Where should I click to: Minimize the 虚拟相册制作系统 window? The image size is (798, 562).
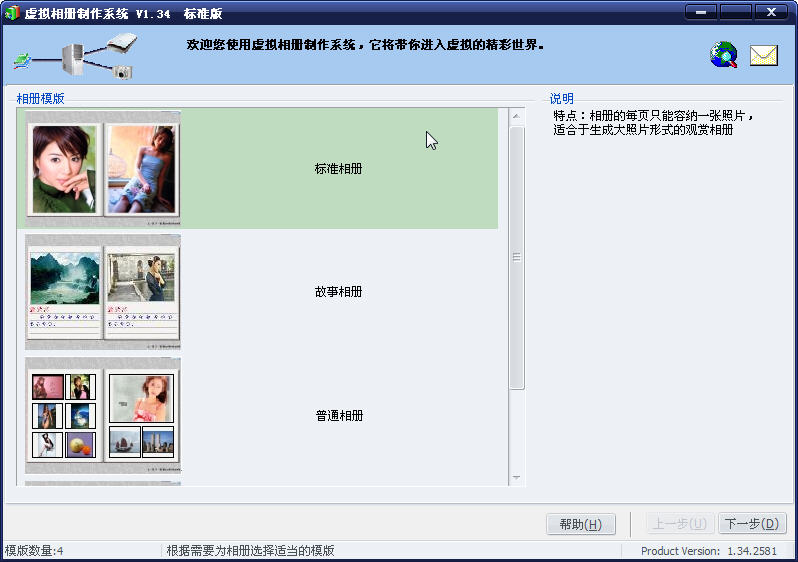[701, 12]
